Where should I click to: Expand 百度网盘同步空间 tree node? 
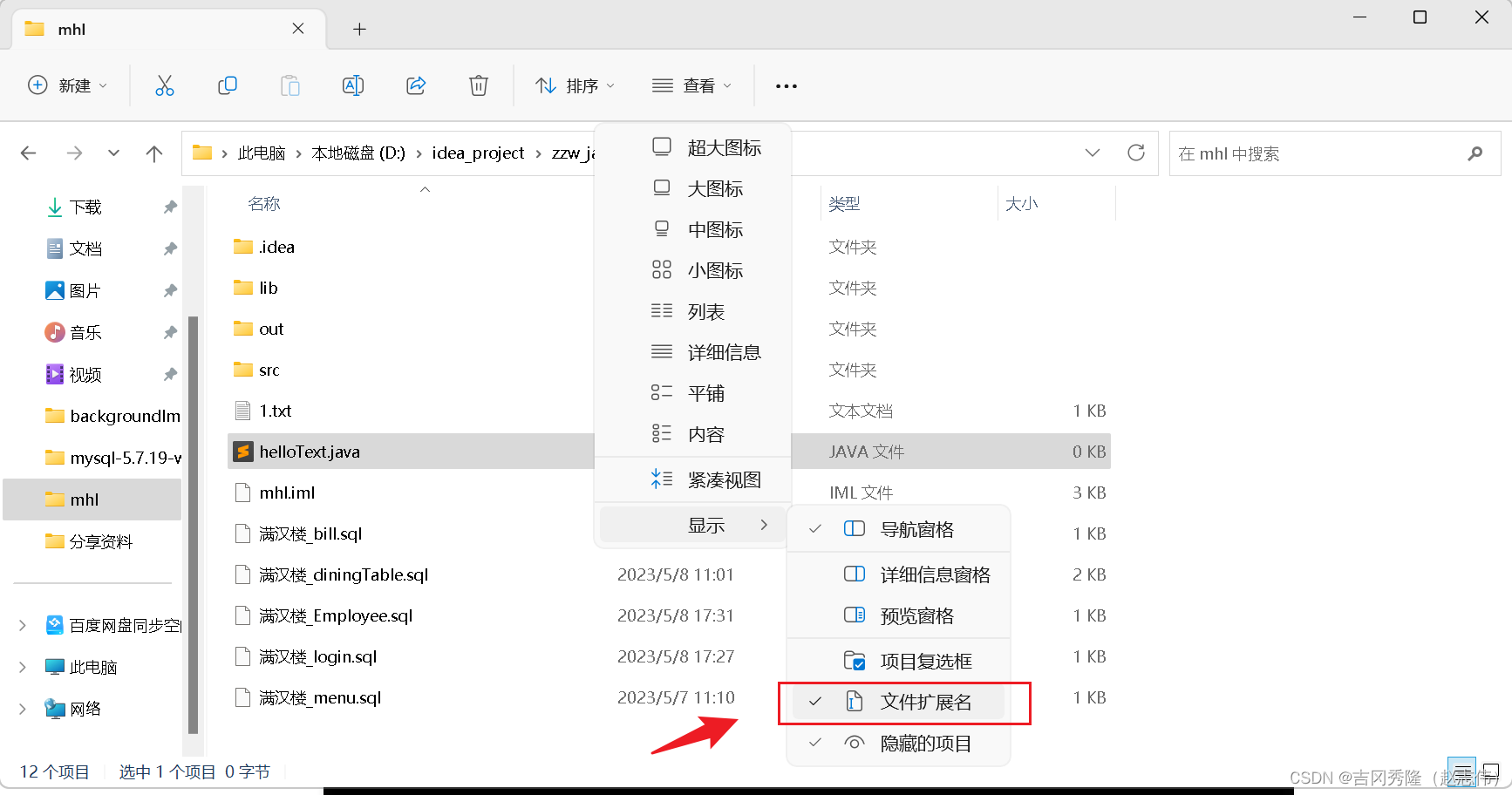(x=23, y=625)
